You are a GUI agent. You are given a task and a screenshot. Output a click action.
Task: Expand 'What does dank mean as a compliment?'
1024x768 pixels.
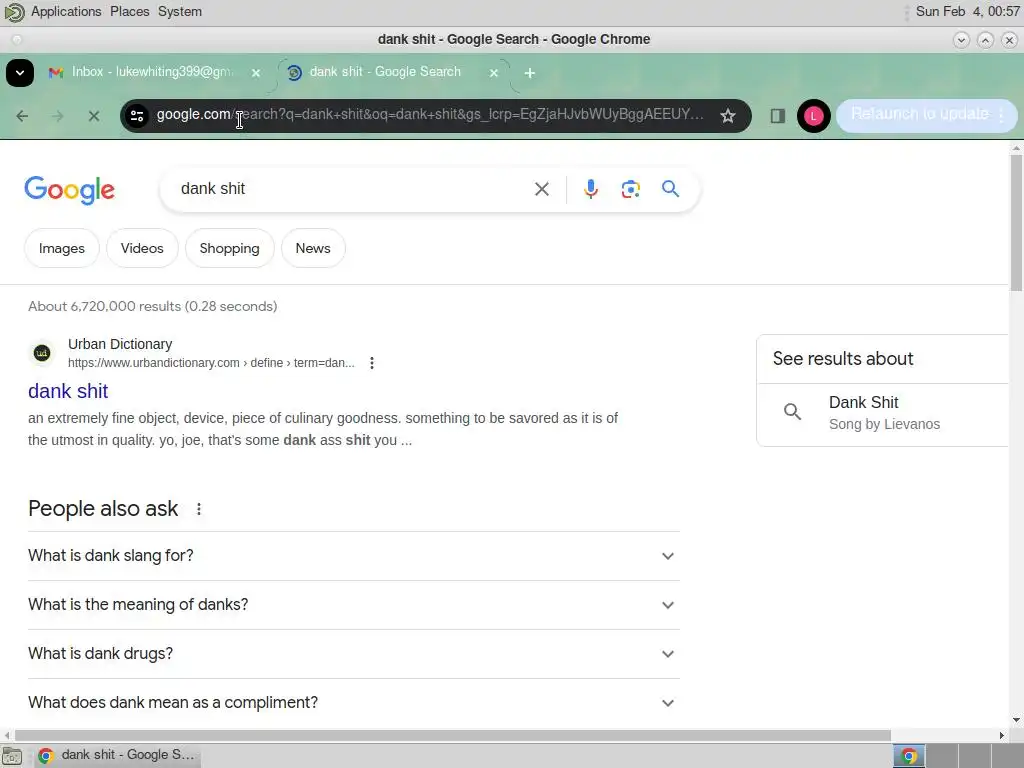coord(353,703)
